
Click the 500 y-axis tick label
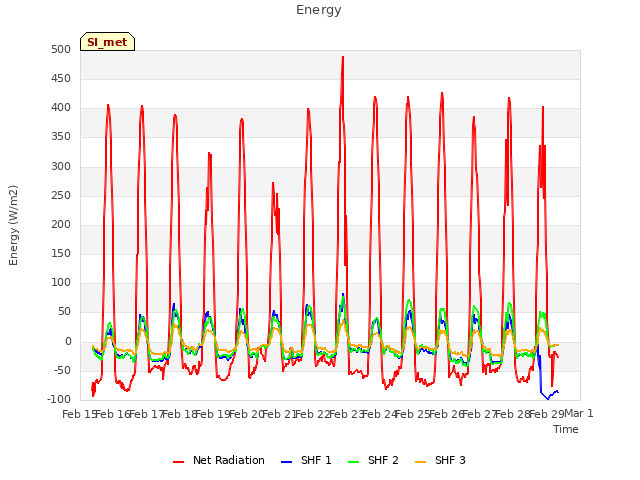pyautogui.click(x=61, y=50)
